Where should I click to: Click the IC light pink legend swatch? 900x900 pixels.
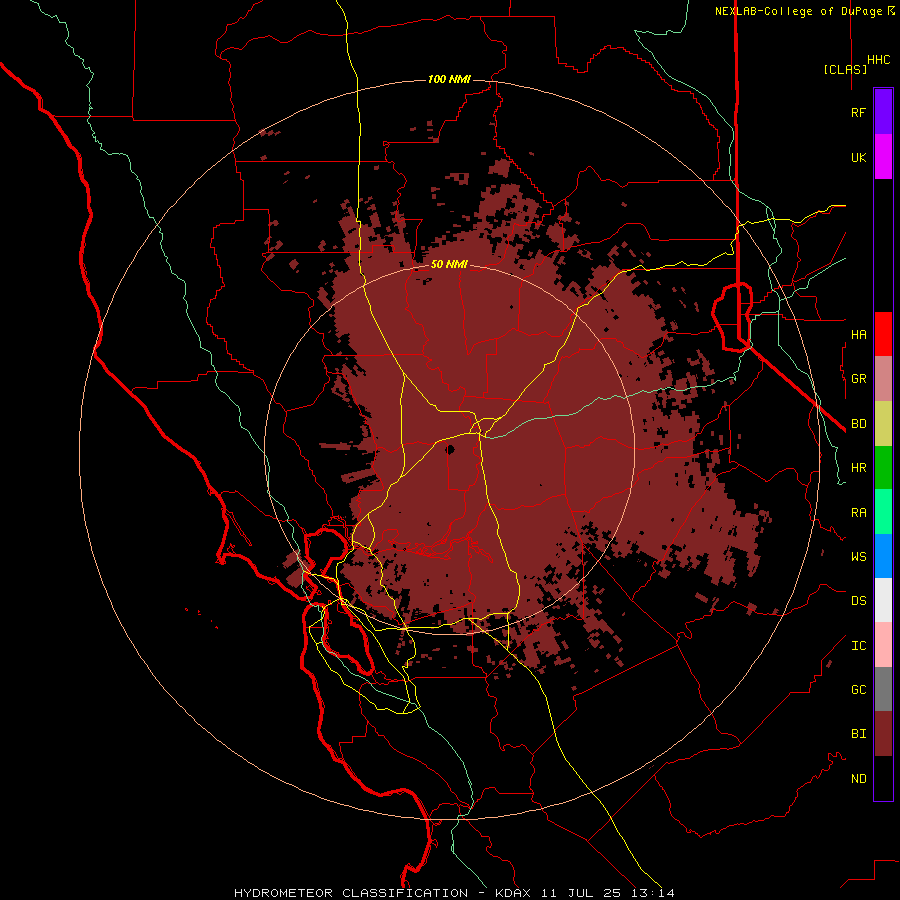883,645
